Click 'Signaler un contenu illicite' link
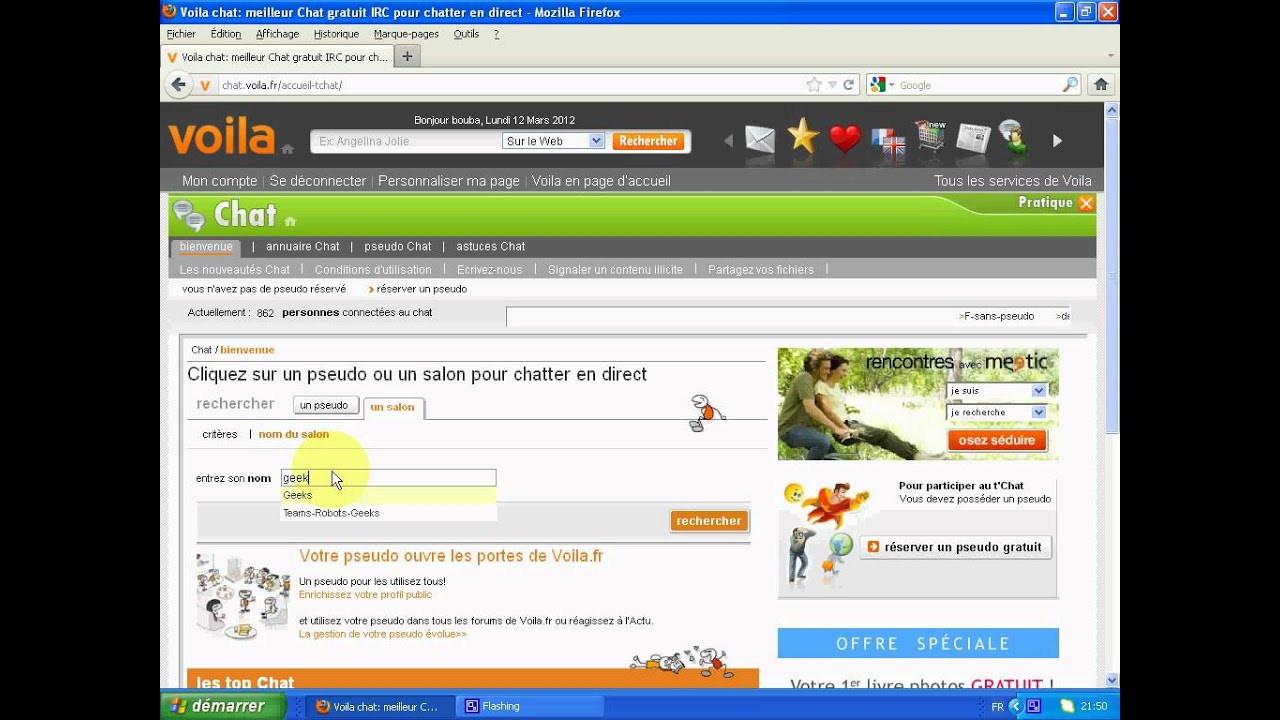This screenshot has width=1280, height=720. [615, 270]
